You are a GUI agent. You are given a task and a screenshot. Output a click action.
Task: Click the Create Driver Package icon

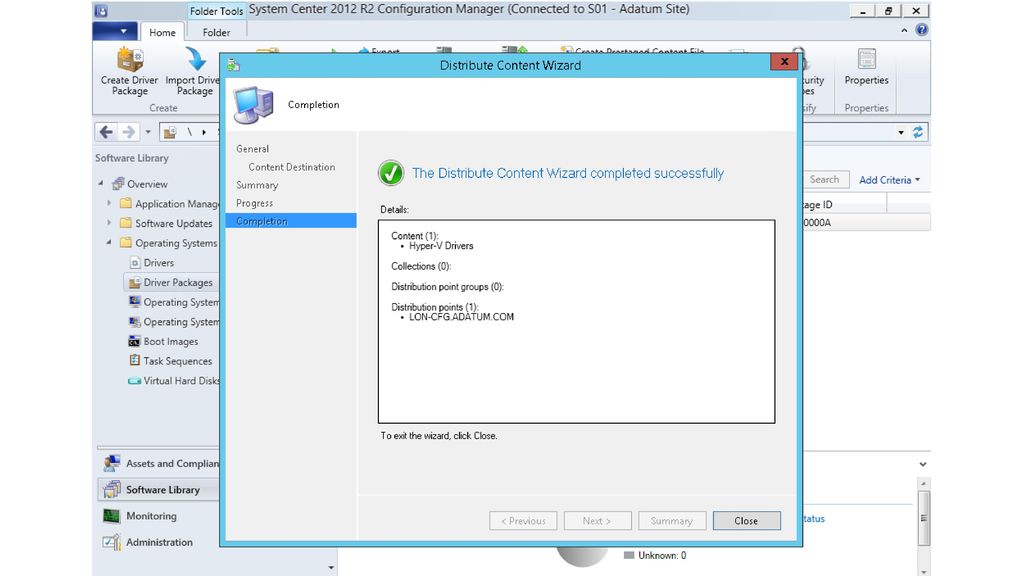[x=129, y=60]
